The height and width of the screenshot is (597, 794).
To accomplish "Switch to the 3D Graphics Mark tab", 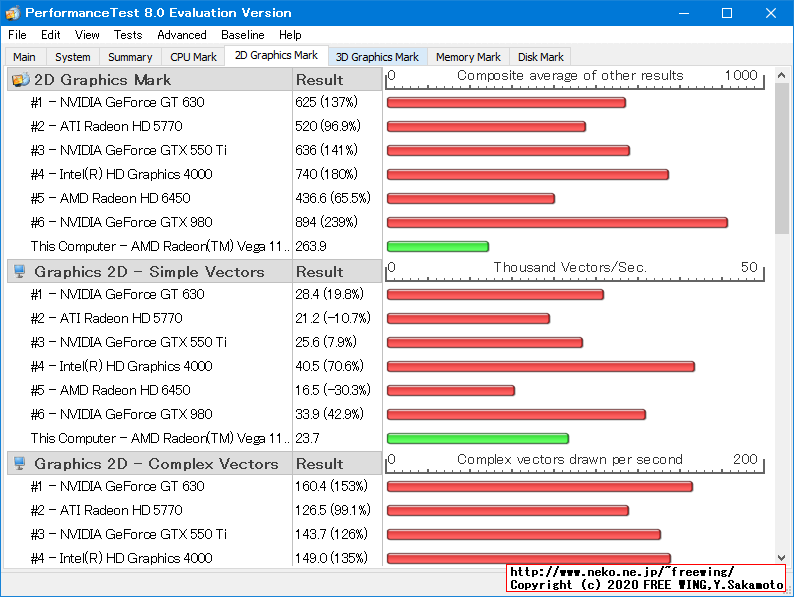I will click(x=377, y=57).
